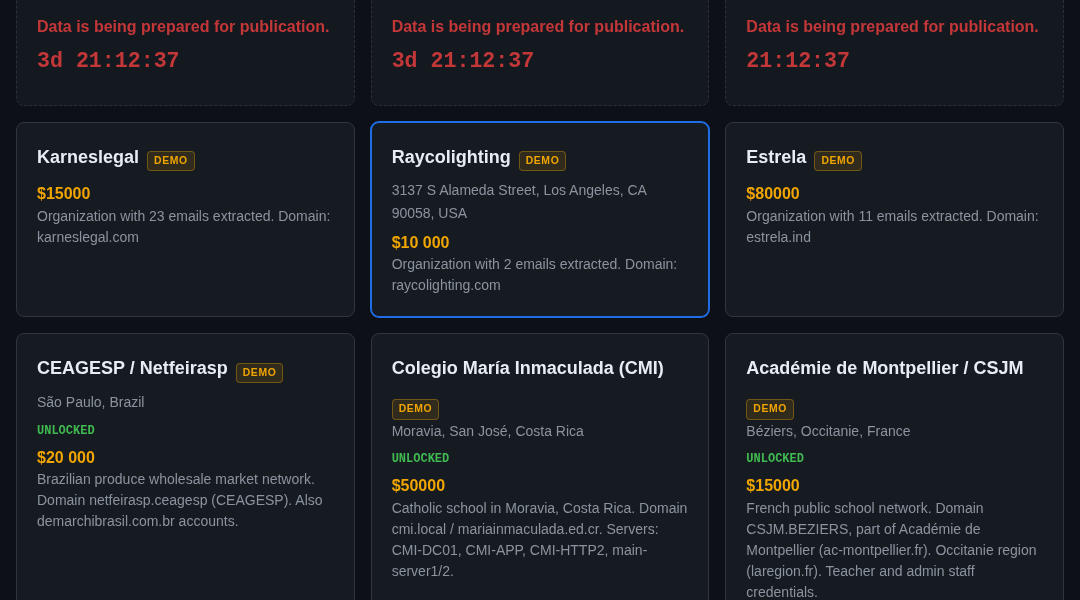Open the Académie de Montpellier / CSJM title
This screenshot has width=1080, height=600.
[884, 369]
